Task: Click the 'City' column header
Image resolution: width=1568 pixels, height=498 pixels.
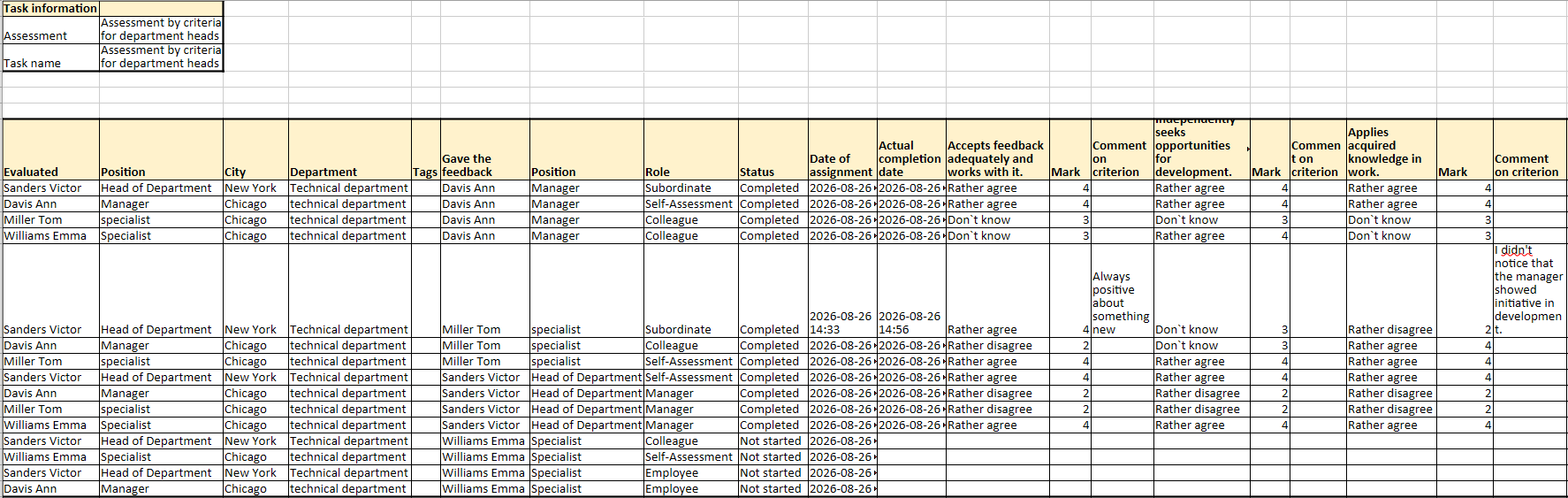Action: pos(255,150)
